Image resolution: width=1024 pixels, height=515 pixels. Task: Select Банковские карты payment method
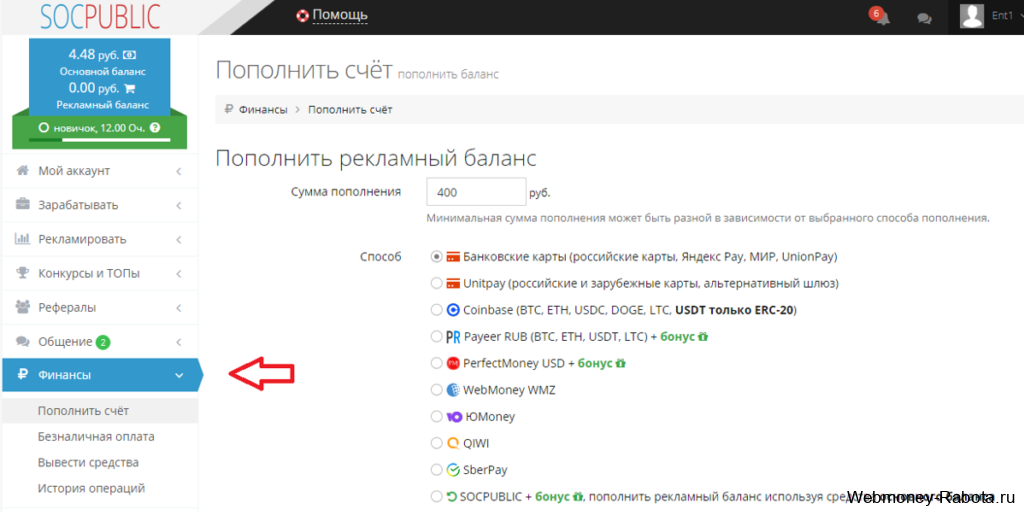click(436, 257)
